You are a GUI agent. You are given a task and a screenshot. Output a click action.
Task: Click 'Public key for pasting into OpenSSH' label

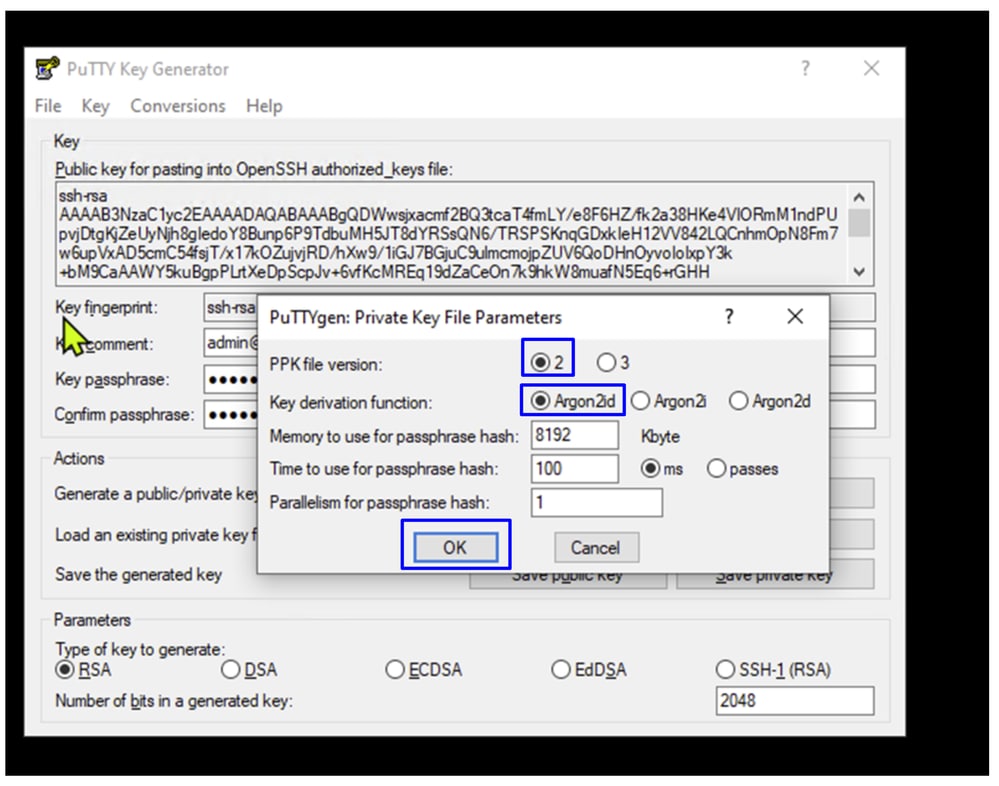coord(253,169)
